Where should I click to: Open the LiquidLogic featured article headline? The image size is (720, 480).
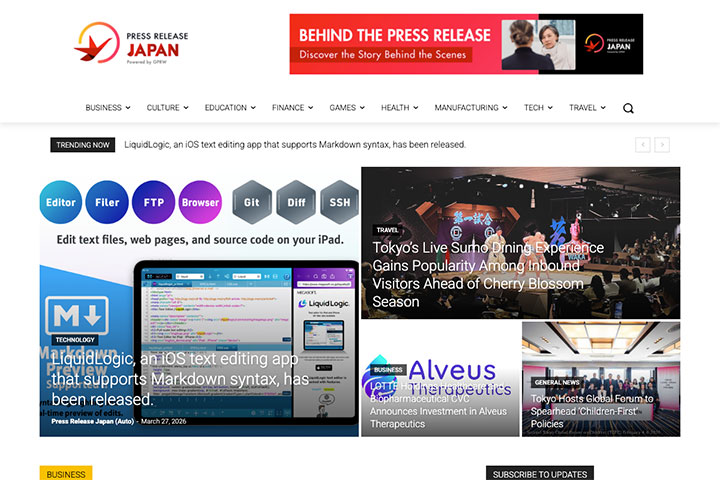pos(180,379)
